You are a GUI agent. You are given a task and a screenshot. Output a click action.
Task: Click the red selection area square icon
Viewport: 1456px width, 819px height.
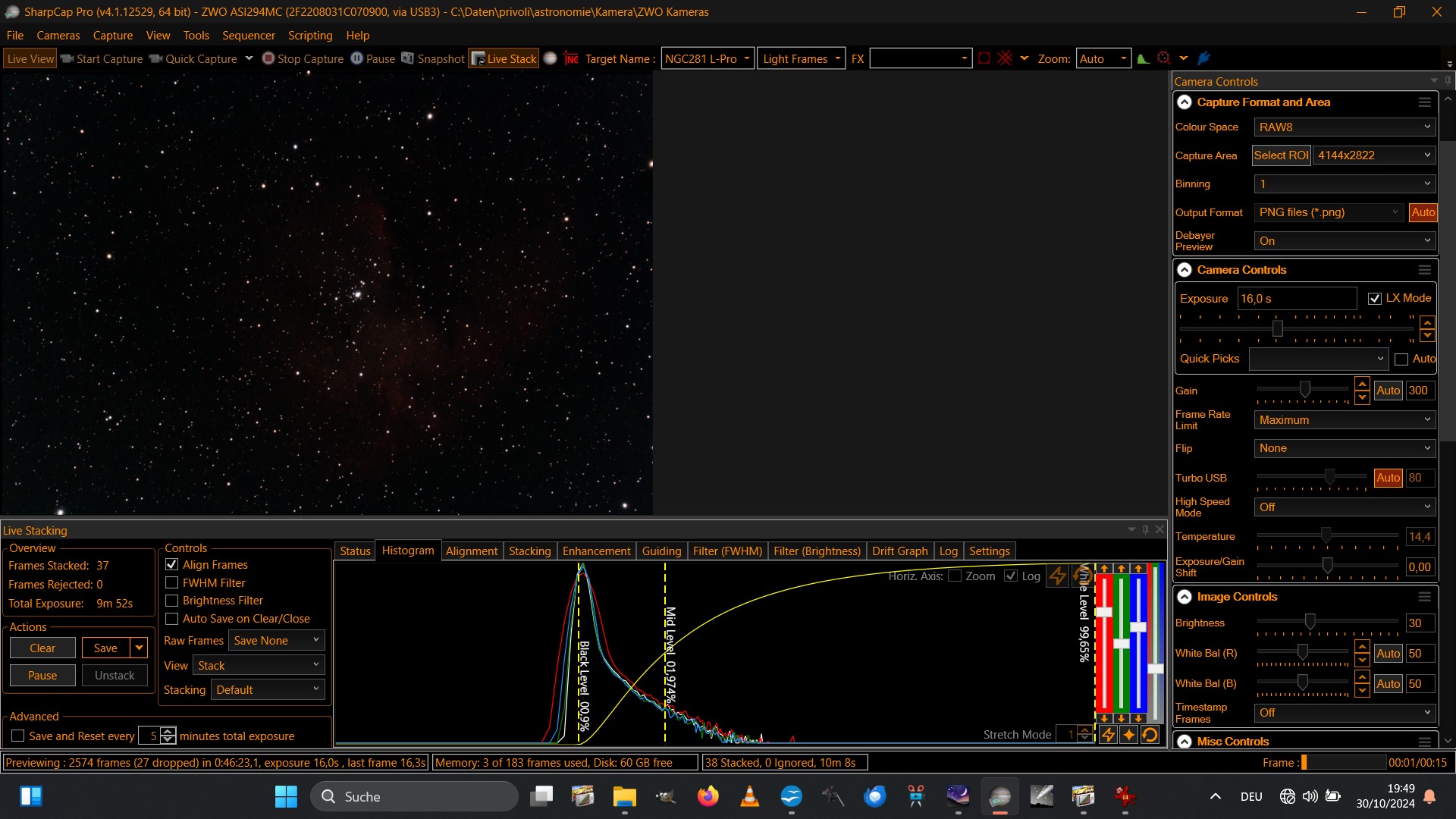pyautogui.click(x=984, y=58)
